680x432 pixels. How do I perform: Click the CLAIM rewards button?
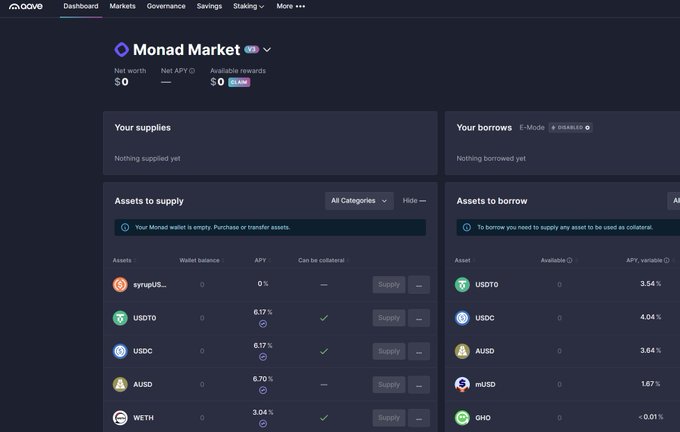239,82
